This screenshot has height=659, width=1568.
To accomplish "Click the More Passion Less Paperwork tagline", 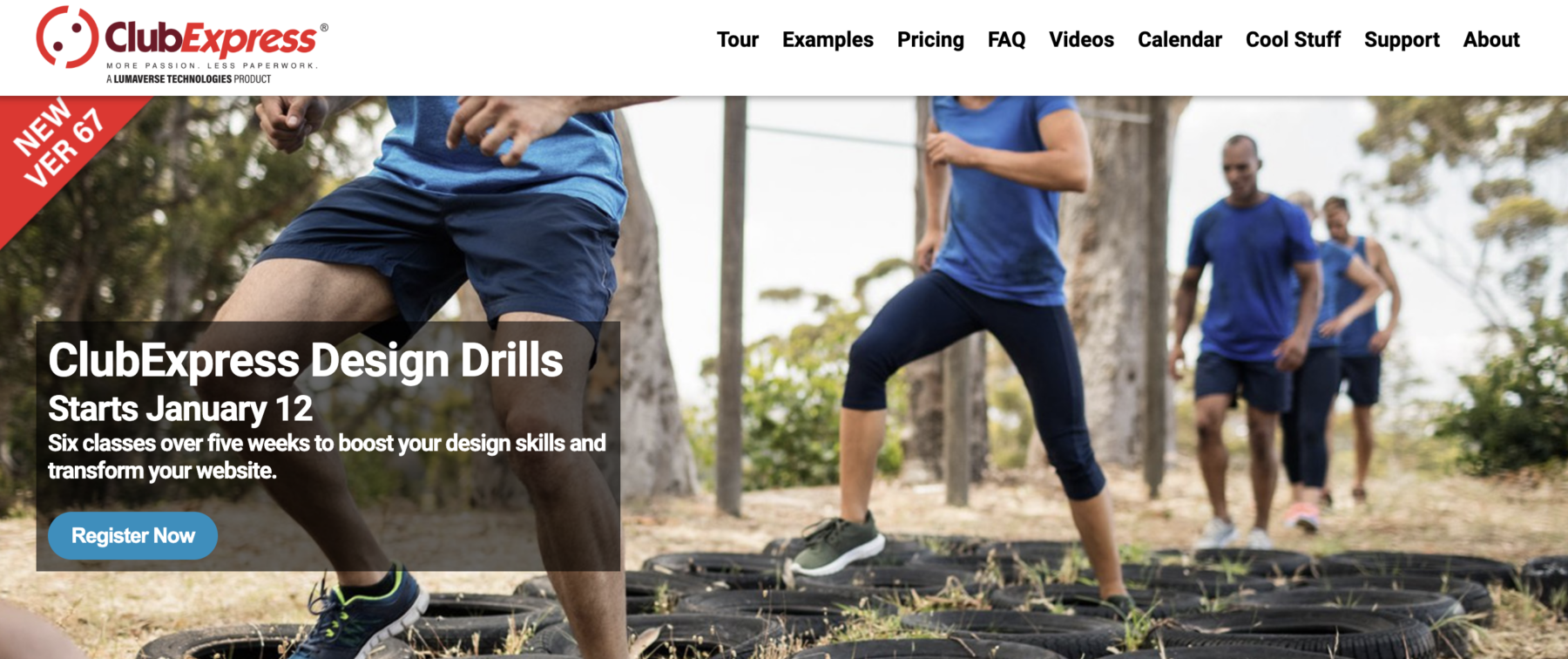I will point(212,65).
